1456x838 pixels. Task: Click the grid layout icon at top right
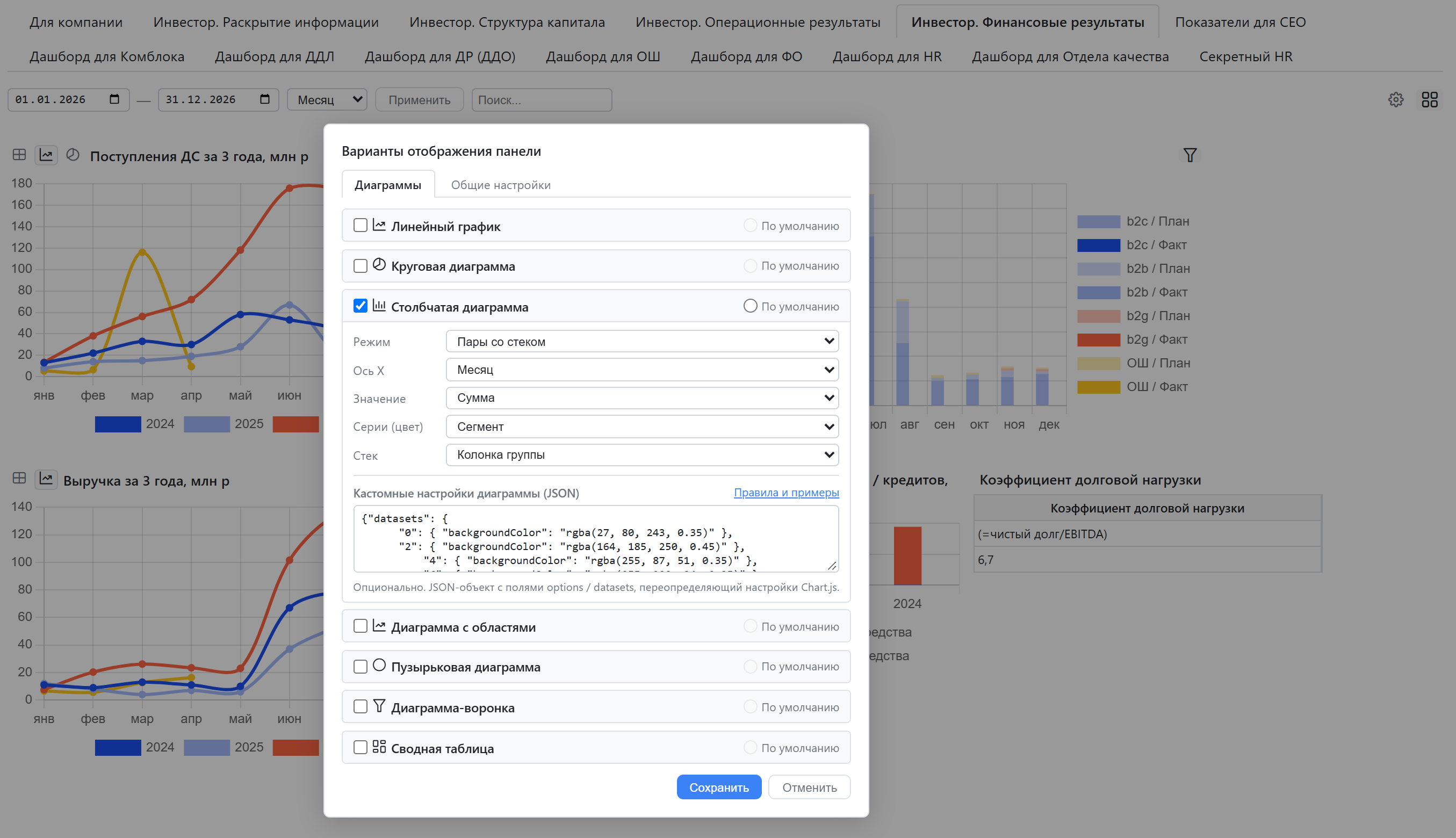click(1430, 99)
